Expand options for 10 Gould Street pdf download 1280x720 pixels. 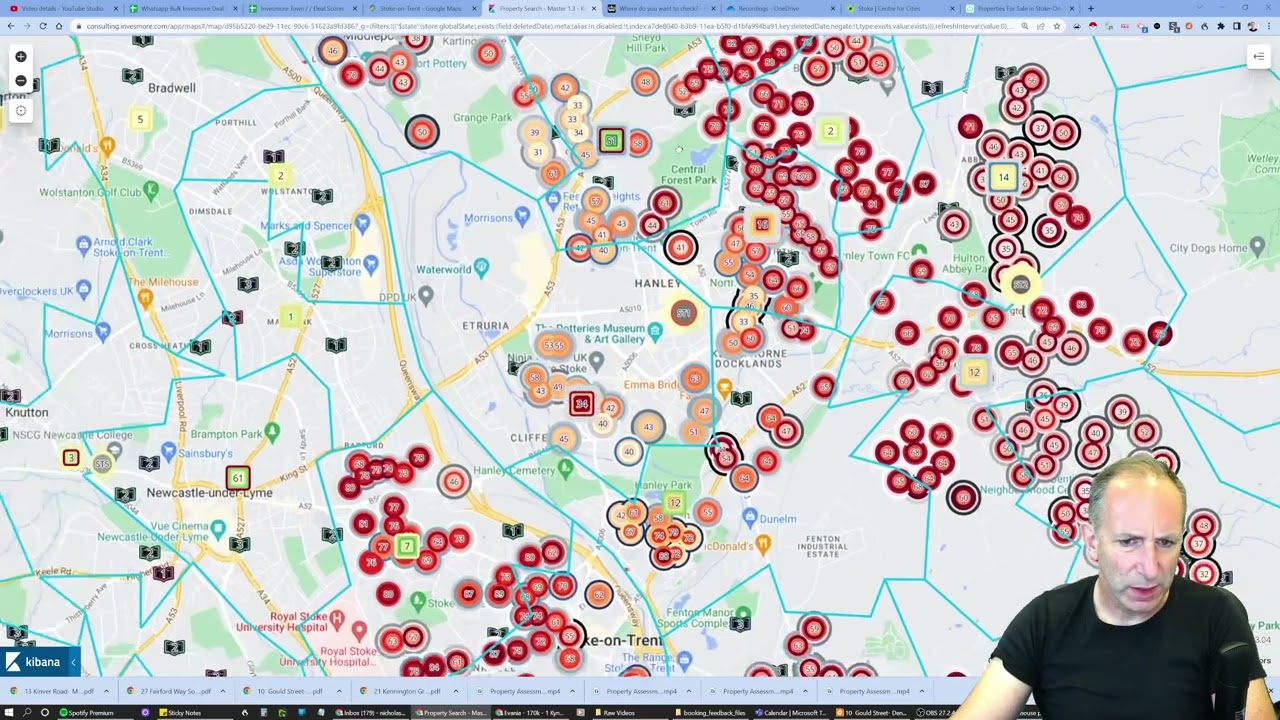[x=338, y=691]
